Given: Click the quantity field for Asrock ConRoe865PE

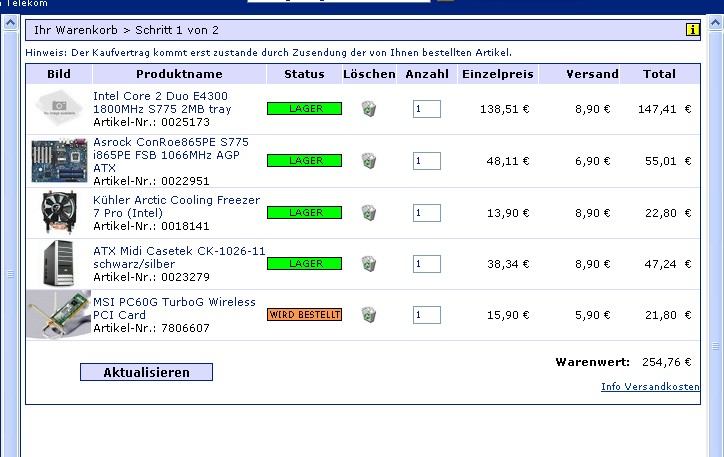Looking at the screenshot, I should pyautogui.click(x=427, y=161).
